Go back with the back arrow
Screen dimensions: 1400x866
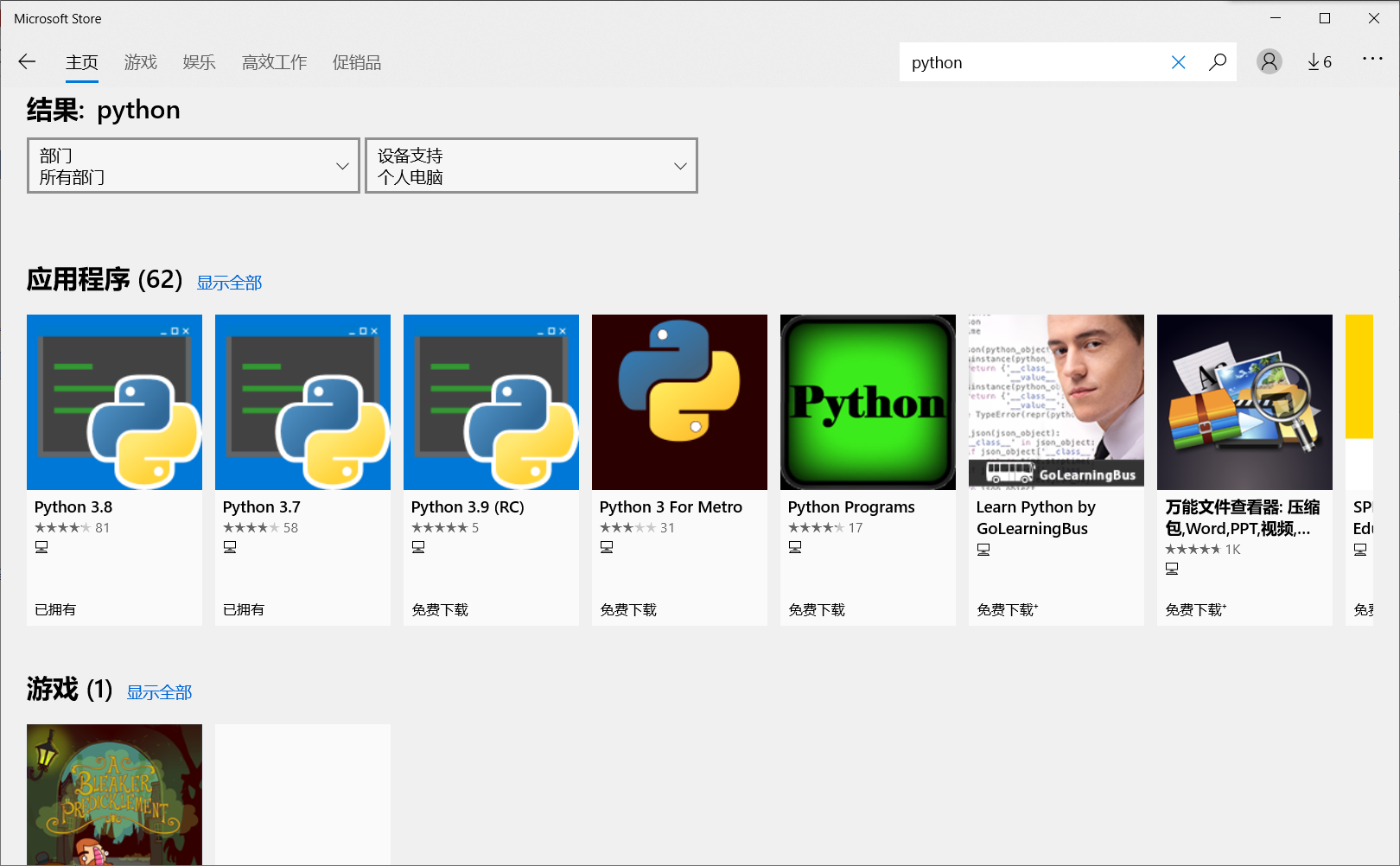click(x=27, y=62)
